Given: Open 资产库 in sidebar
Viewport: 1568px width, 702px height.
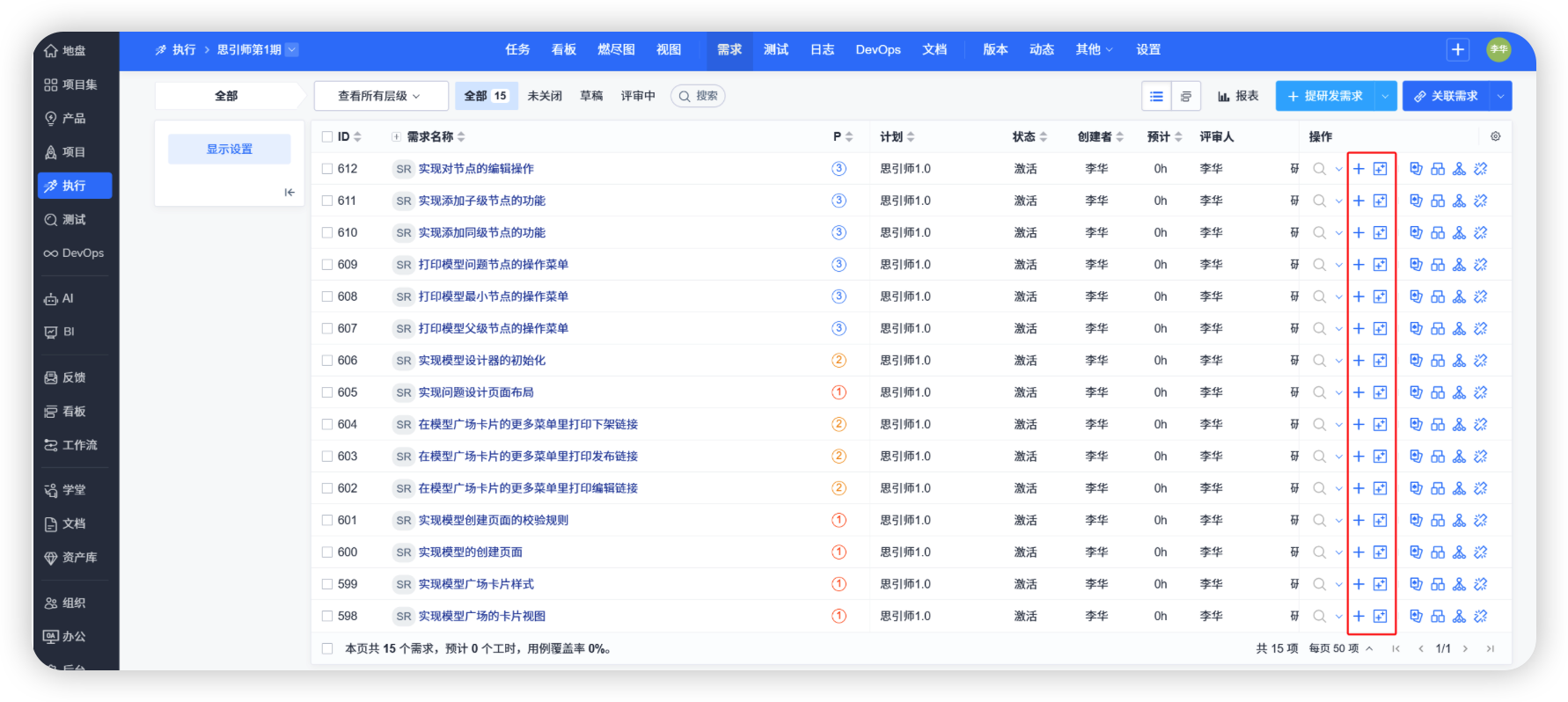Looking at the screenshot, I should pyautogui.click(x=71, y=558).
